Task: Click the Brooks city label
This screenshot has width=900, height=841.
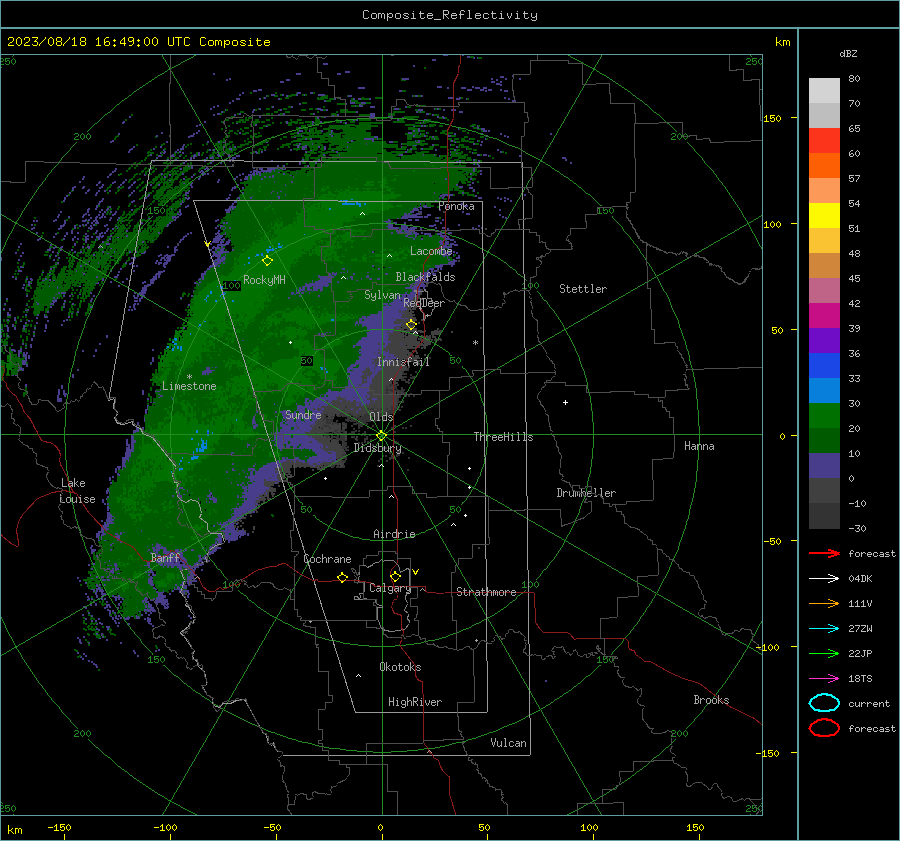Action: 711,700
